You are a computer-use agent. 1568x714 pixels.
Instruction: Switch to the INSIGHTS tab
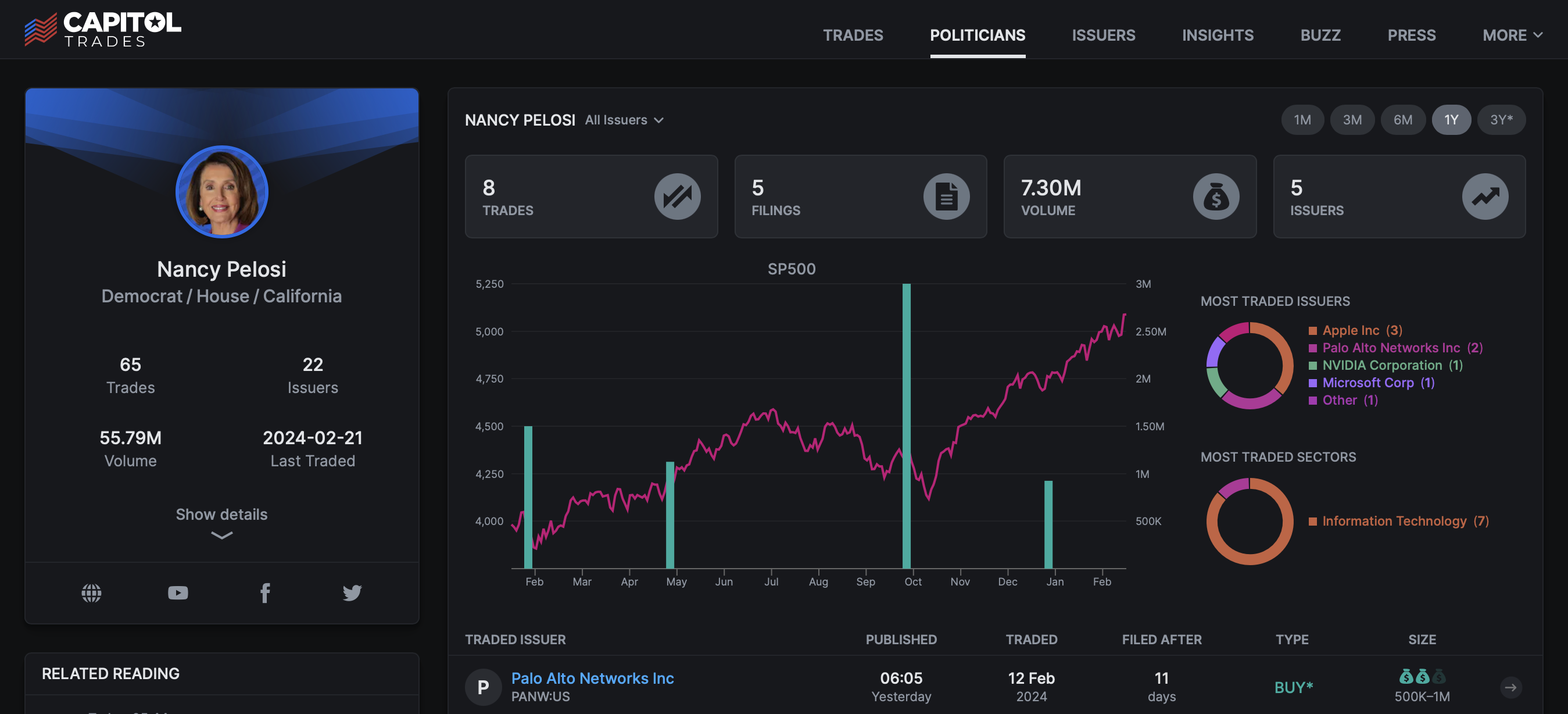(x=1218, y=35)
